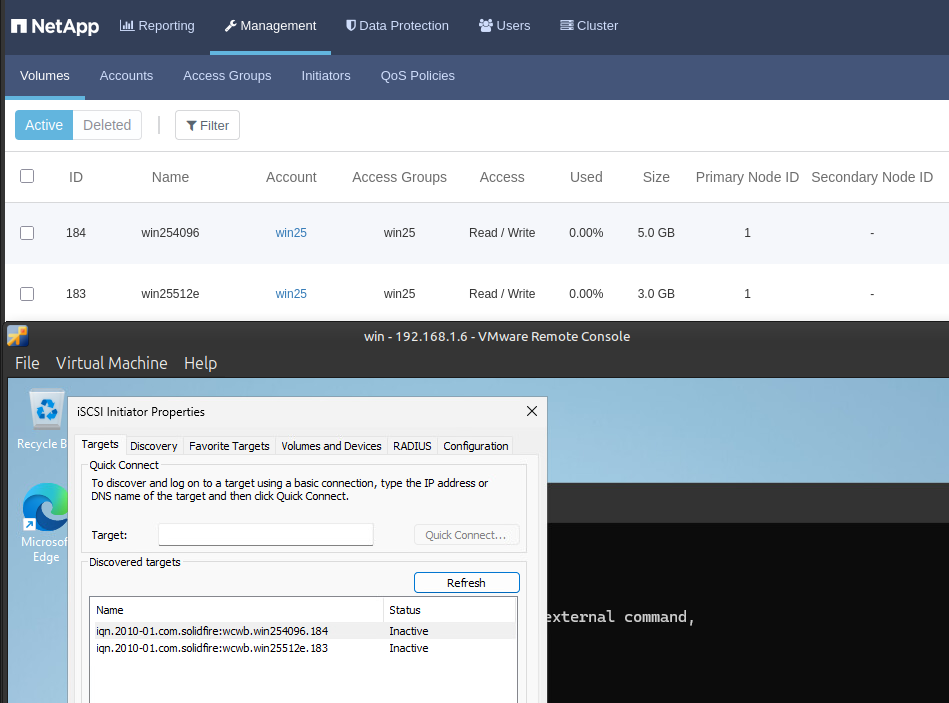Switch to the Configuration tab

[x=476, y=446]
